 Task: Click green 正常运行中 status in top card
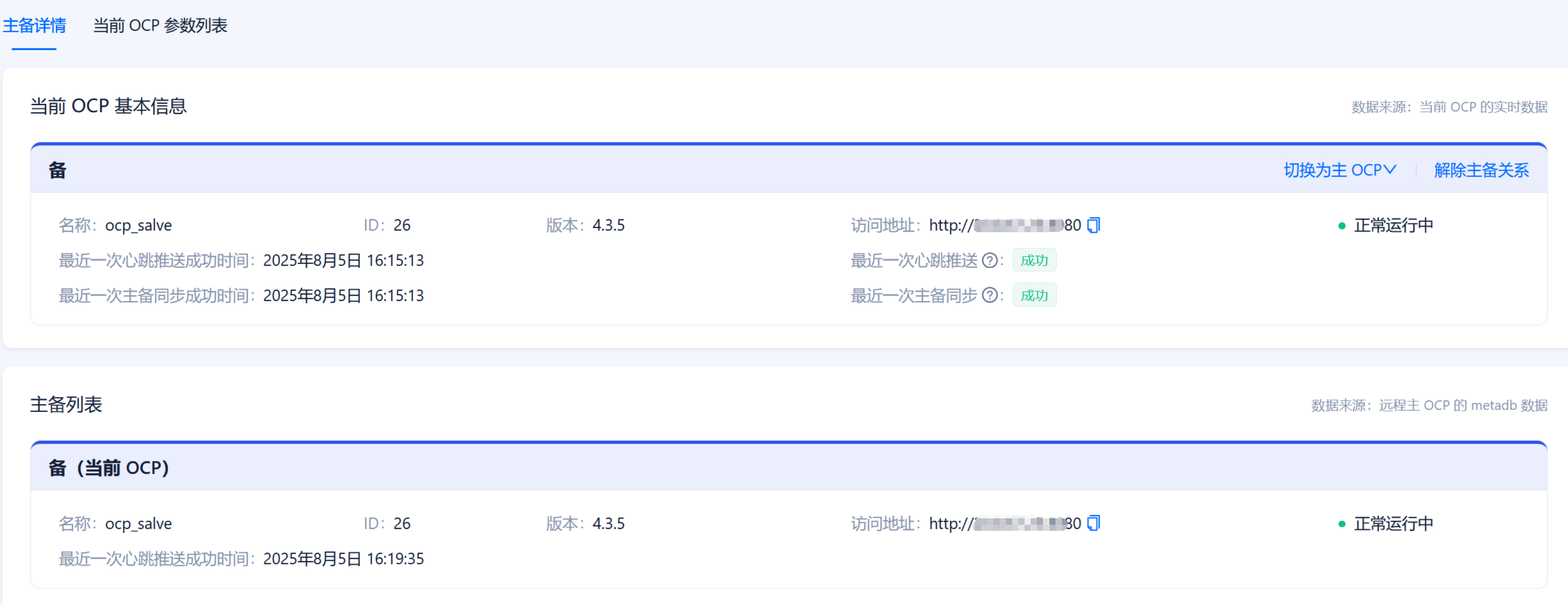tap(1392, 226)
